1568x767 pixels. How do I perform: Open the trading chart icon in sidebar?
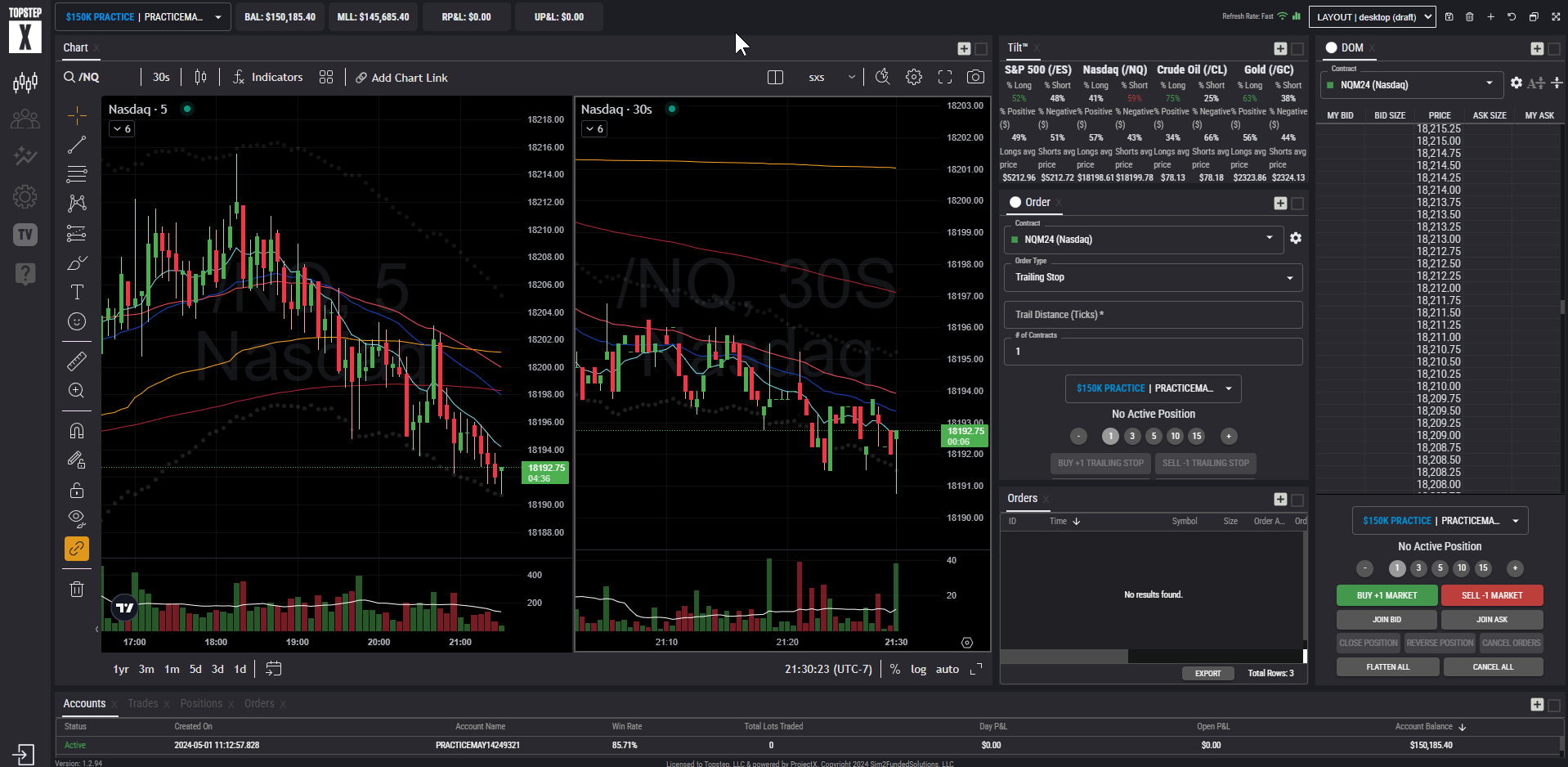pyautogui.click(x=25, y=83)
